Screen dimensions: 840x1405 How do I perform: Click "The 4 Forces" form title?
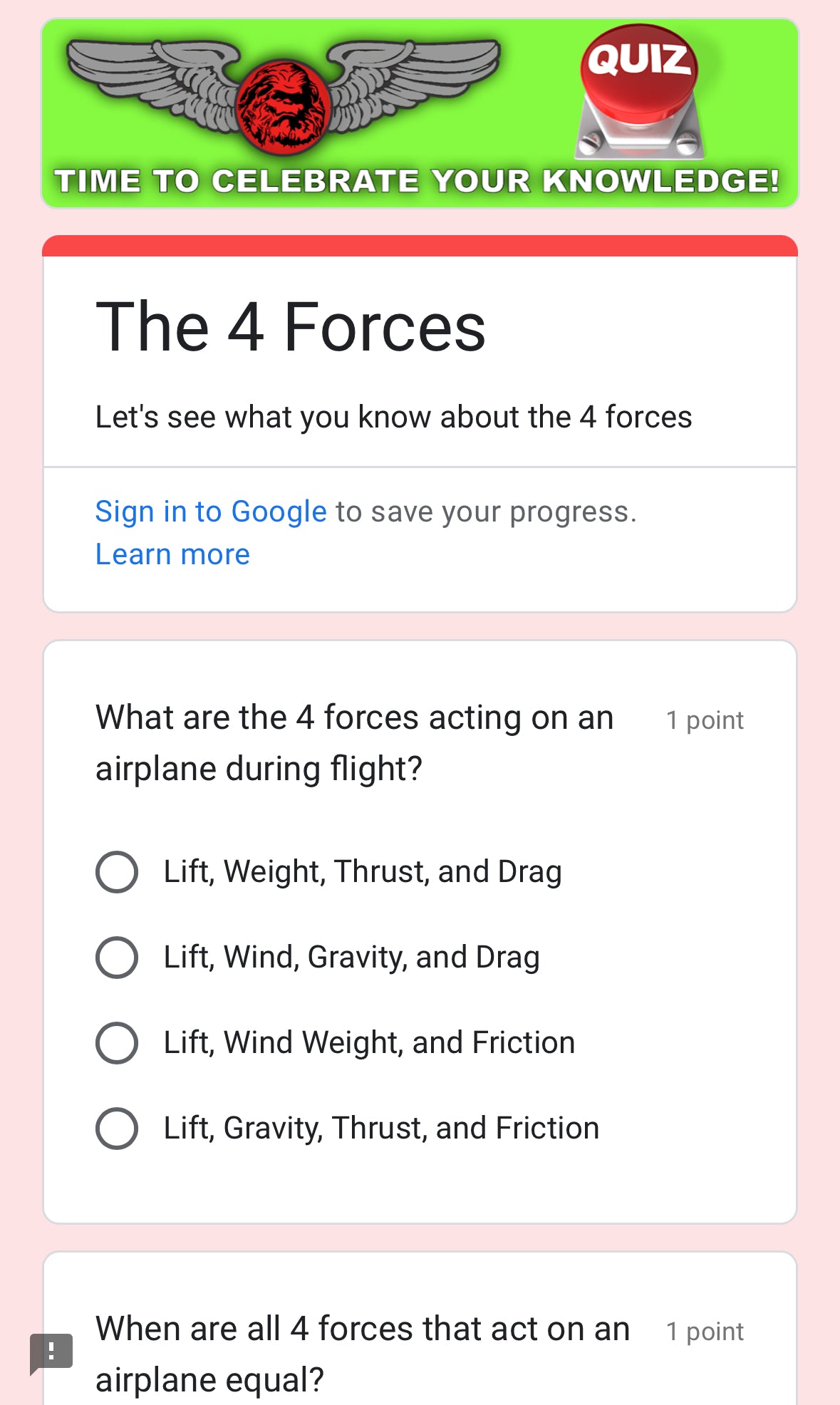[x=291, y=327]
